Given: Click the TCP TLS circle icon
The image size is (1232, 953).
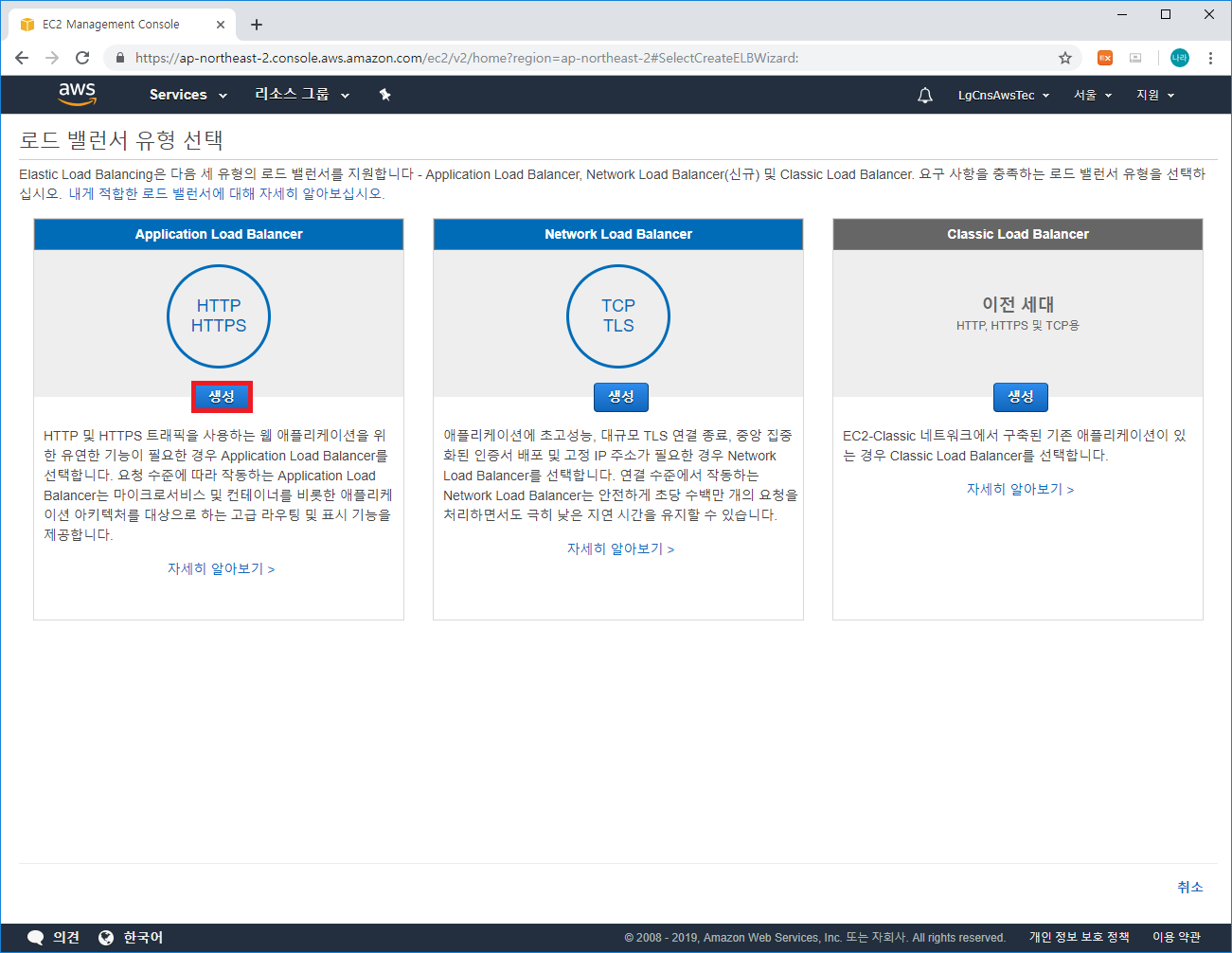Looking at the screenshot, I should point(618,316).
